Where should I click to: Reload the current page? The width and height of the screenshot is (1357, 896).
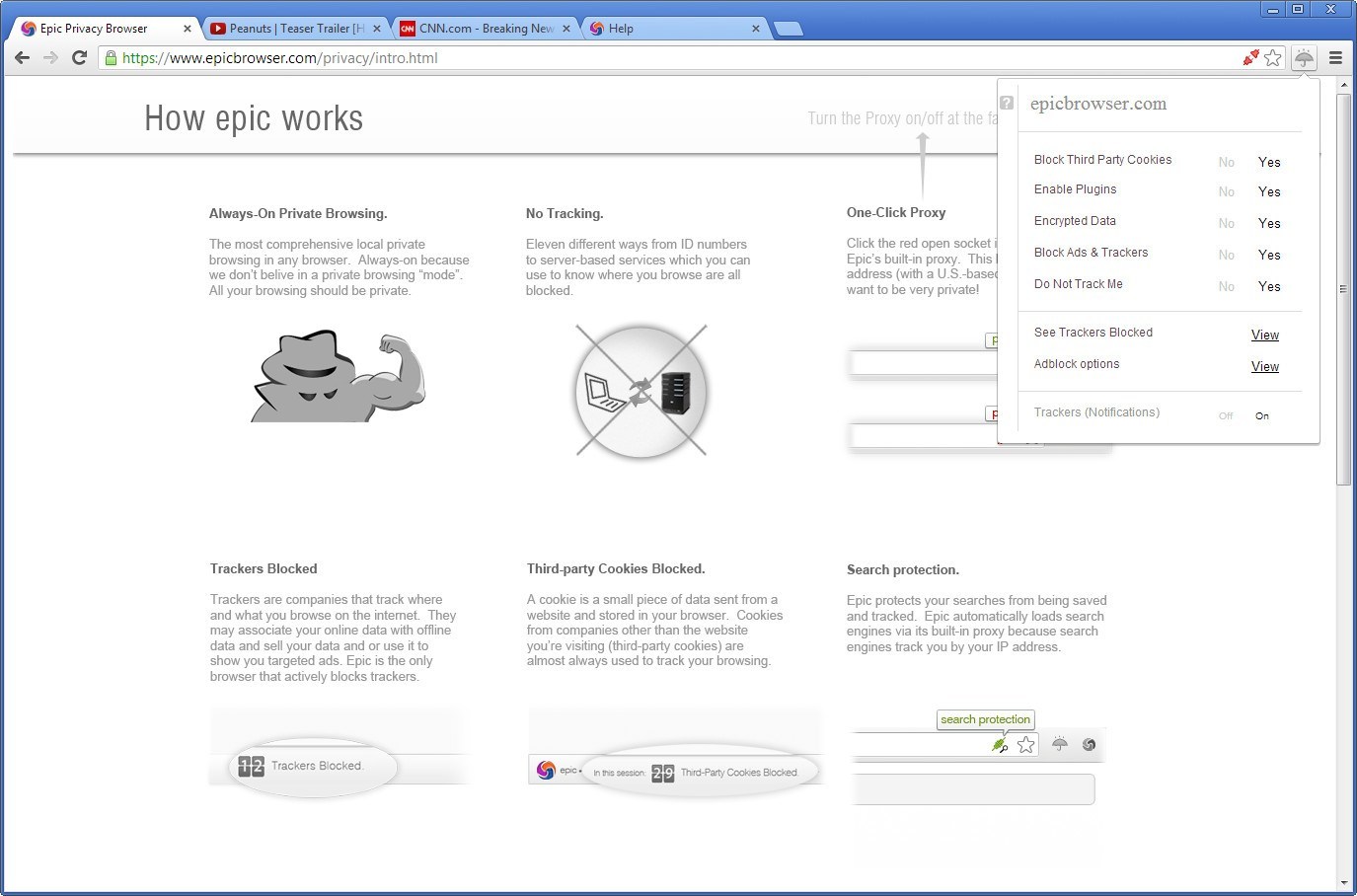[x=80, y=58]
